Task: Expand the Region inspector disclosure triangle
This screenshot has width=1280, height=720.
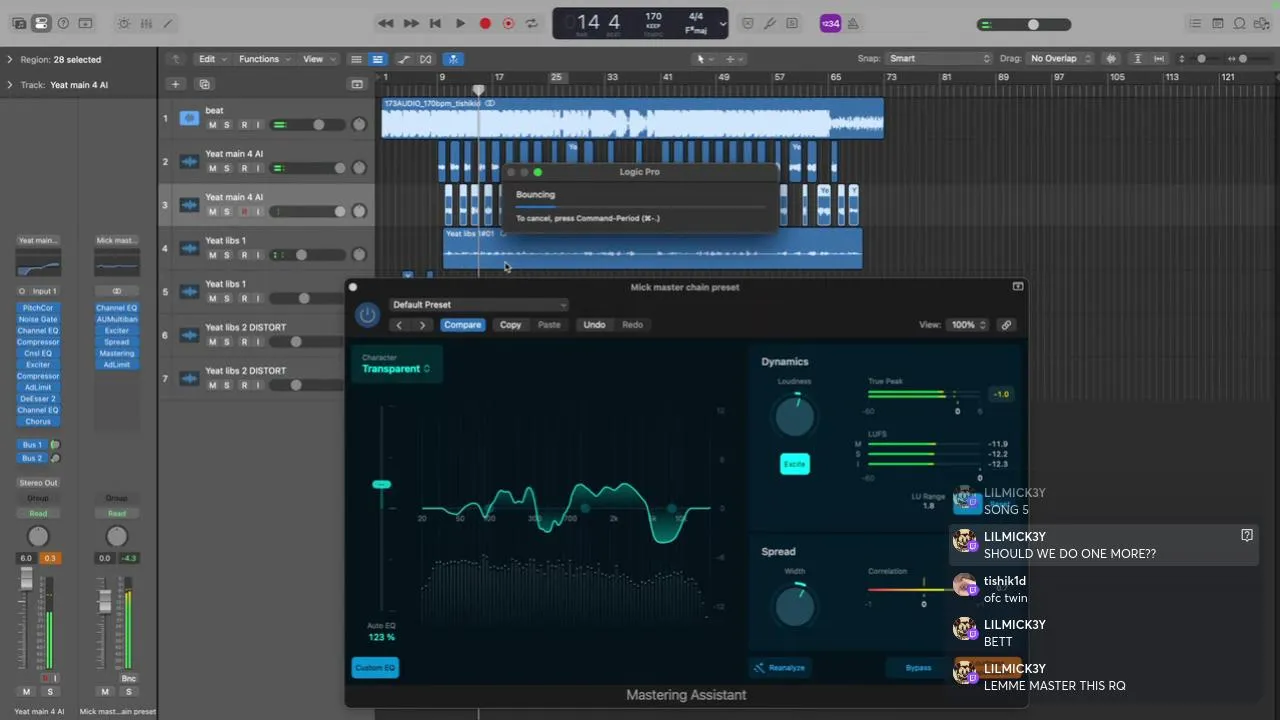Action: pyautogui.click(x=10, y=60)
